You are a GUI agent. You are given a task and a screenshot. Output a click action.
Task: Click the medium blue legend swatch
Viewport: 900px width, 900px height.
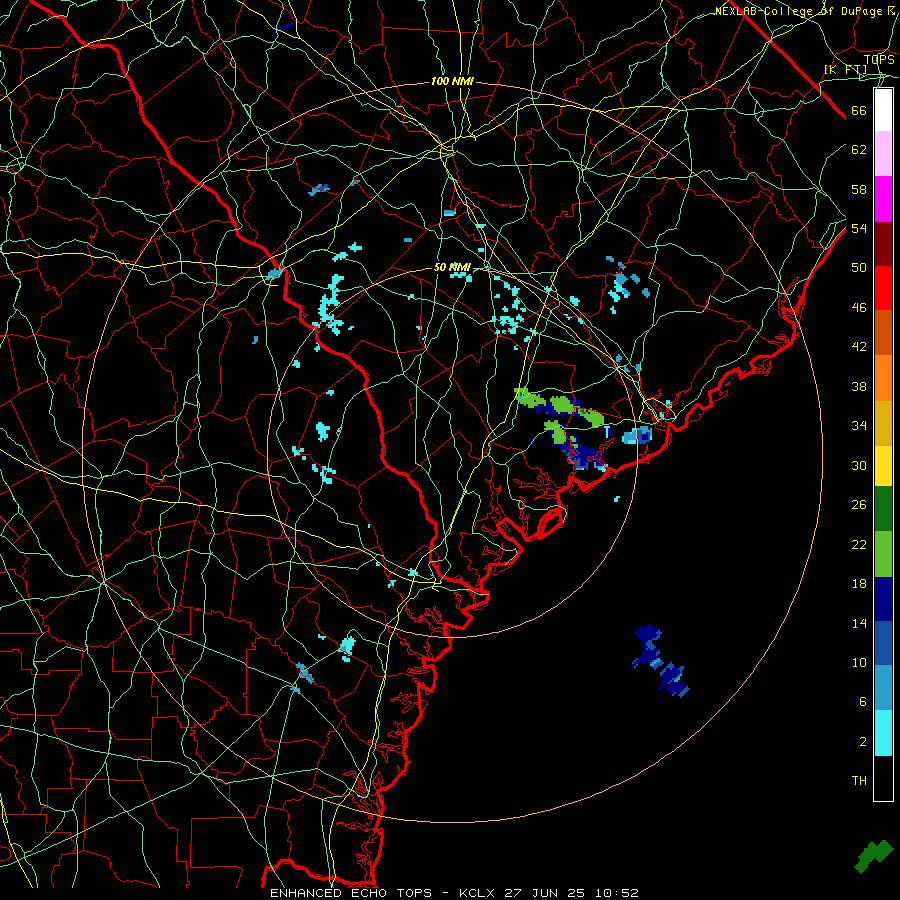[x=883, y=643]
